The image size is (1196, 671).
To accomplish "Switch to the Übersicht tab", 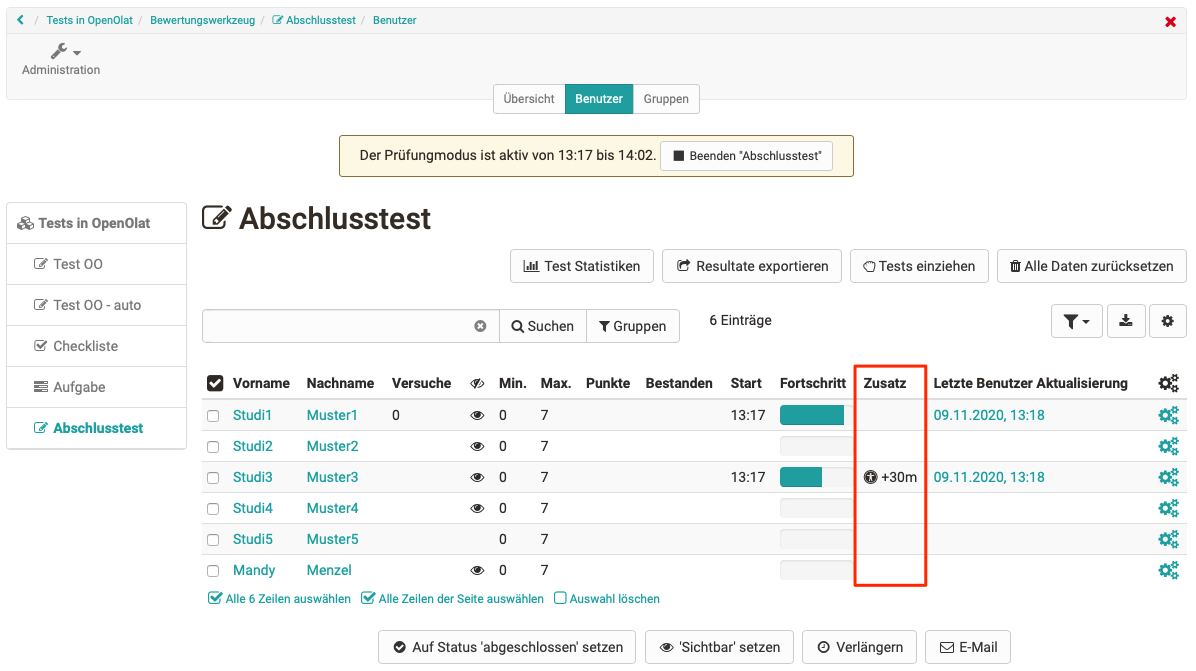I will pyautogui.click(x=529, y=99).
